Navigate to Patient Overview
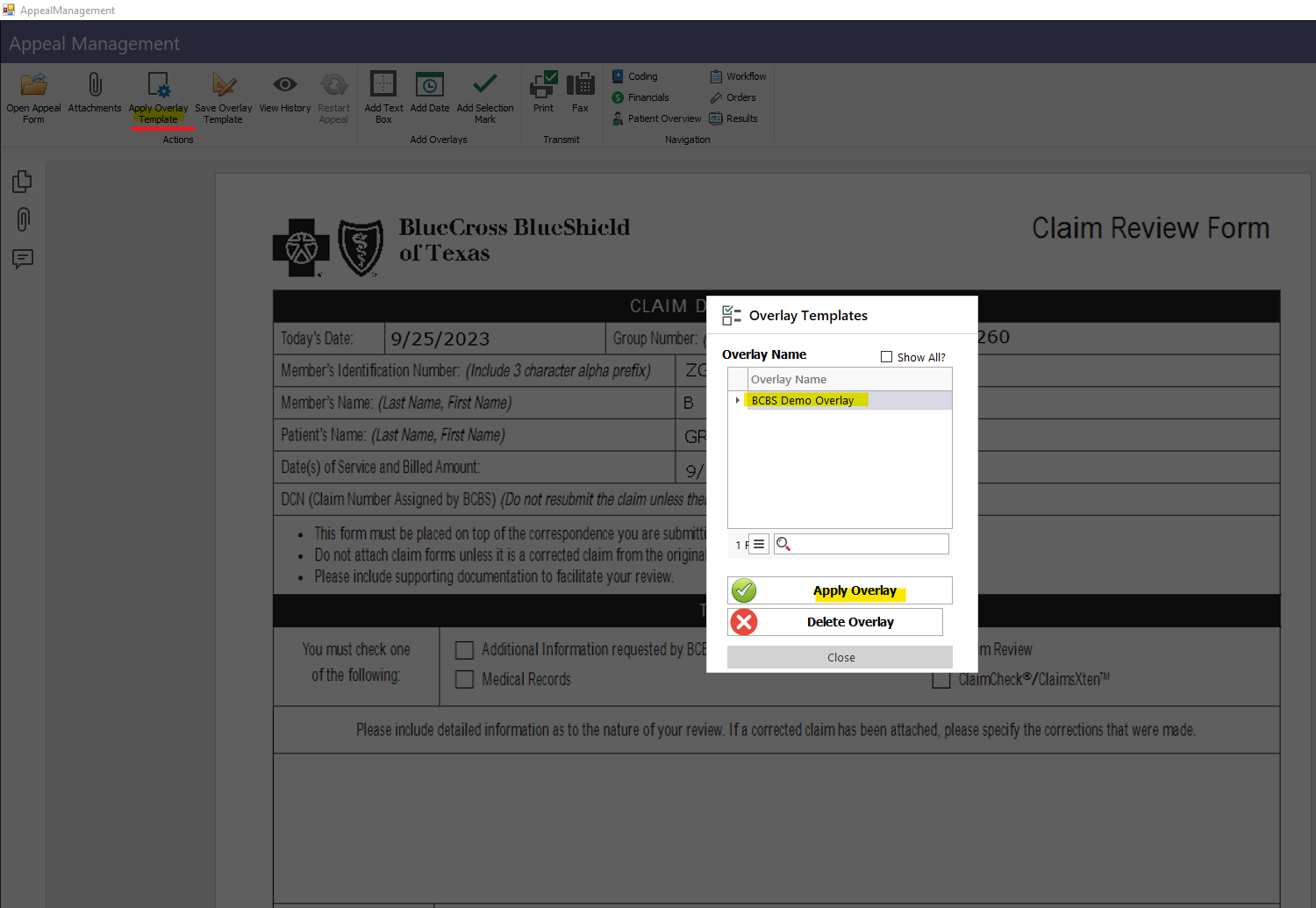 (656, 118)
